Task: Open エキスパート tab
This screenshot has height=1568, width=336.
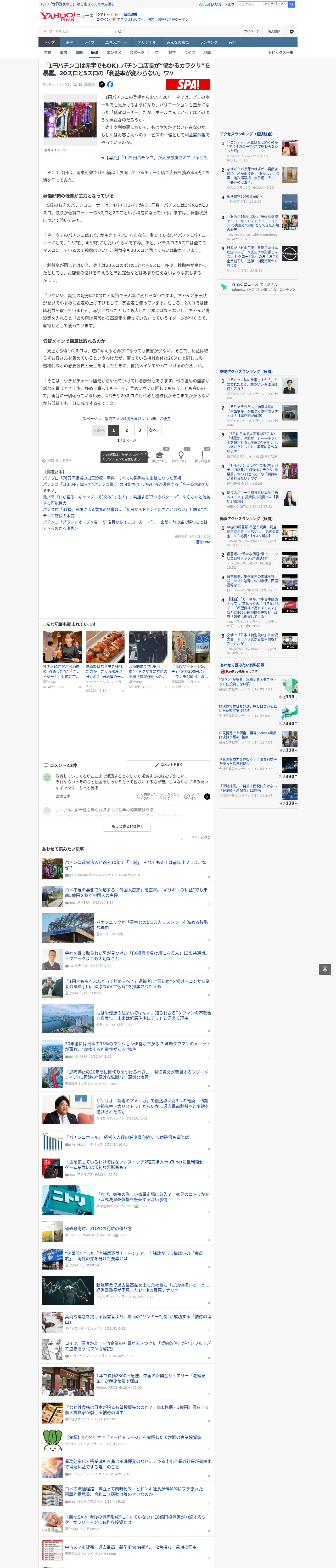Action: coord(116,43)
